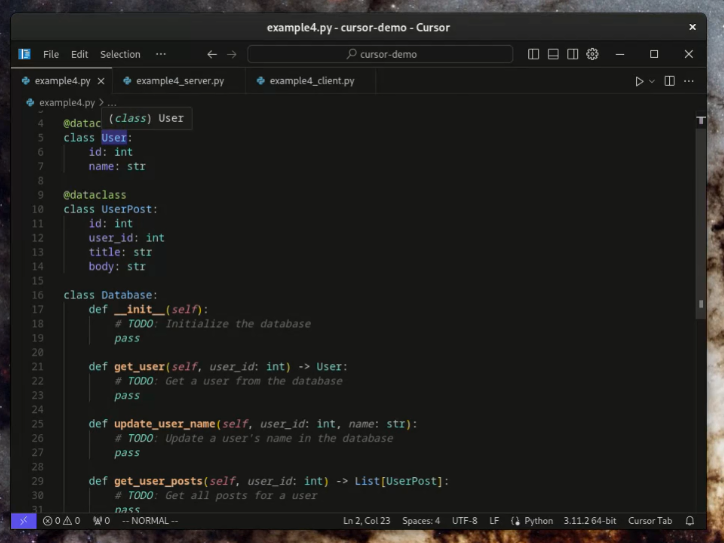Viewport: 724px width, 543px height.
Task: Toggle the primary side bar layout icon
Action: [533, 54]
